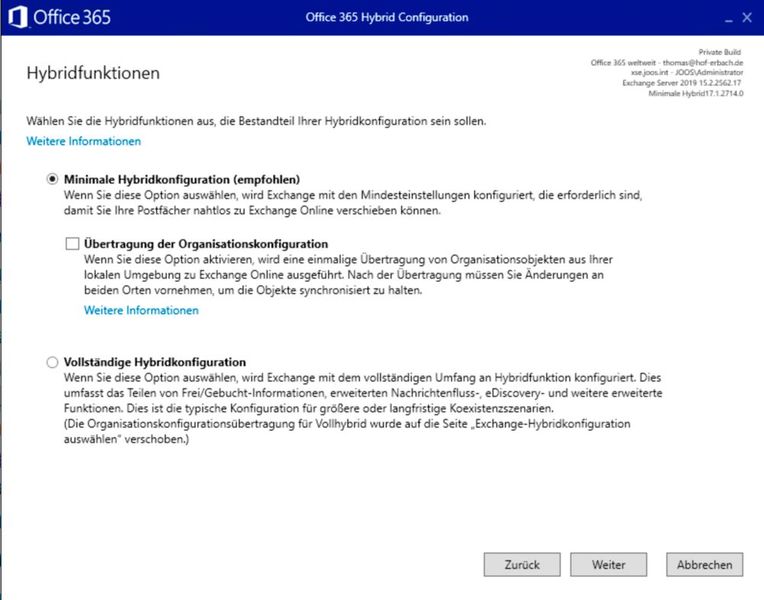Viewport: 764px width, 600px height.
Task: Click the Abbrechen button
Action: [705, 564]
